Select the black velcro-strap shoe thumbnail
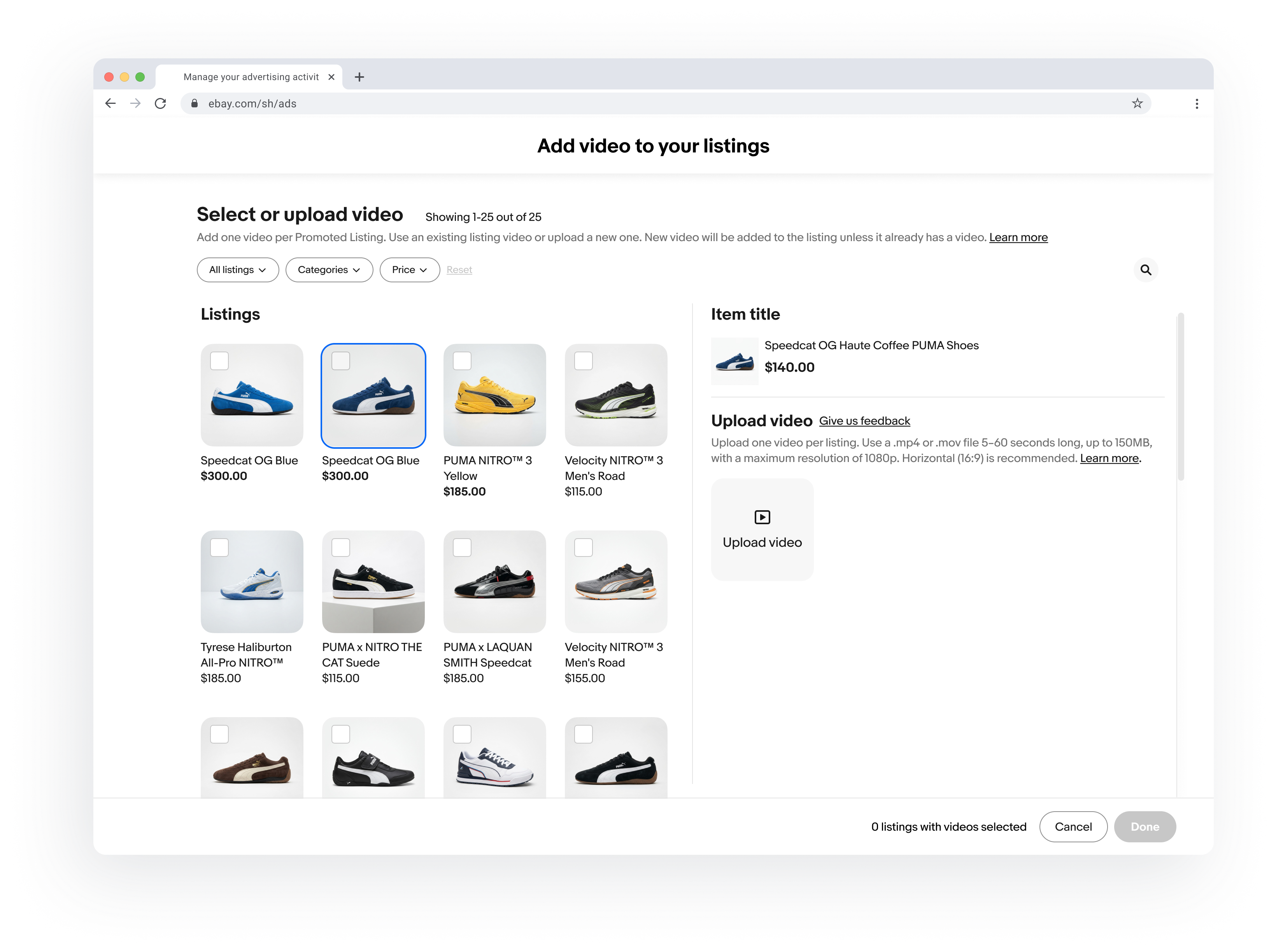Screen dimensions: 1276x952 [x=373, y=757]
